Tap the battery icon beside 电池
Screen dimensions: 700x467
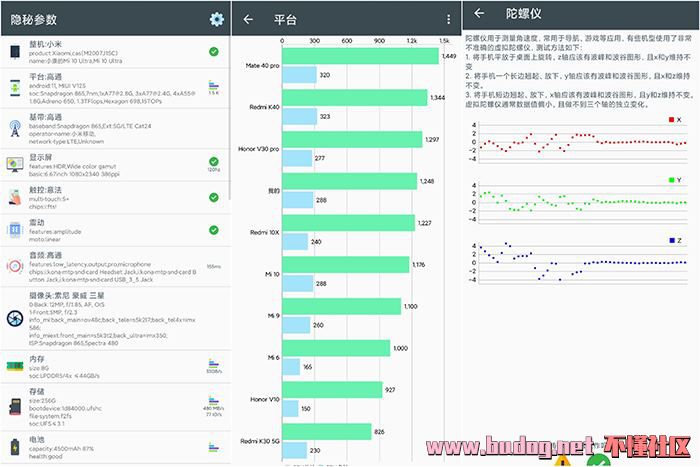tap(15, 447)
